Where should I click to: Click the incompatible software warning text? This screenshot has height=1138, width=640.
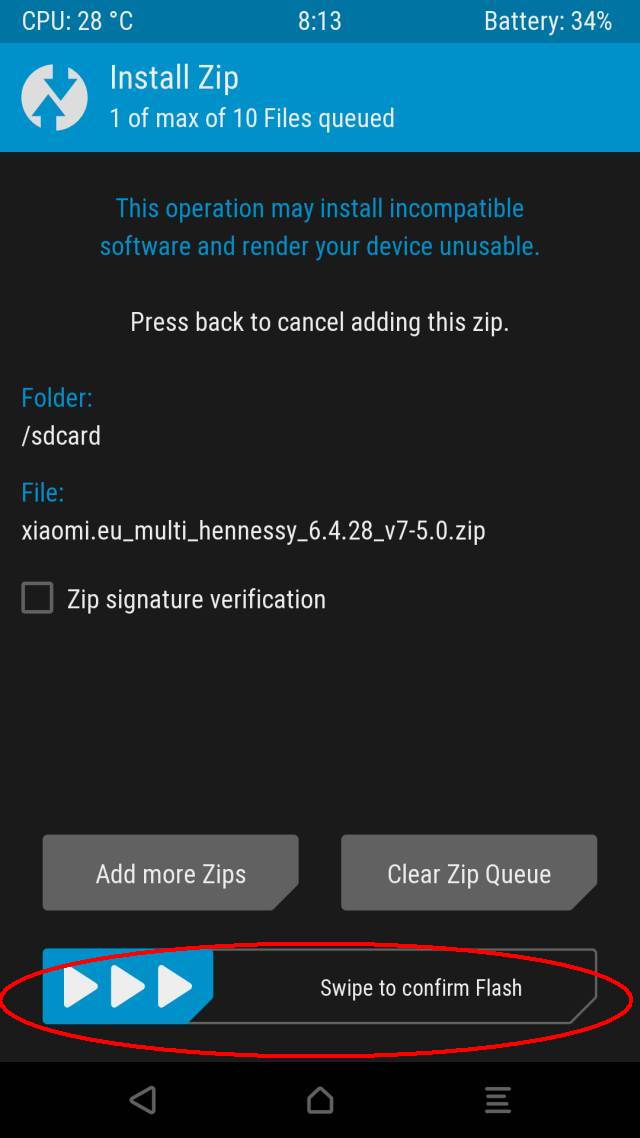[x=320, y=227]
